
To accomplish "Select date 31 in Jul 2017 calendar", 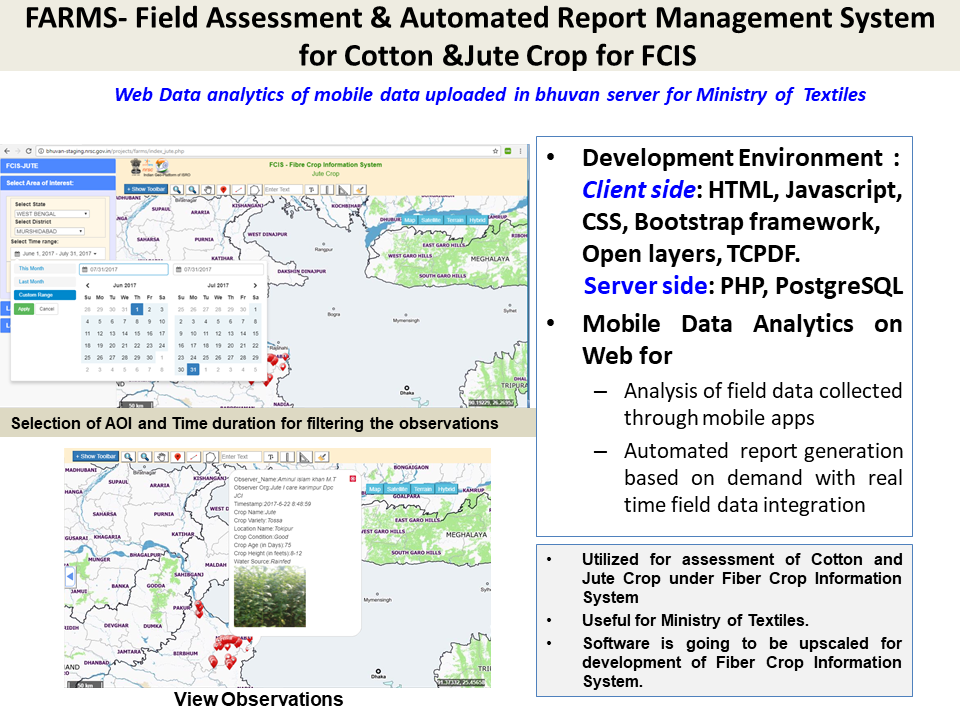I will pos(193,370).
